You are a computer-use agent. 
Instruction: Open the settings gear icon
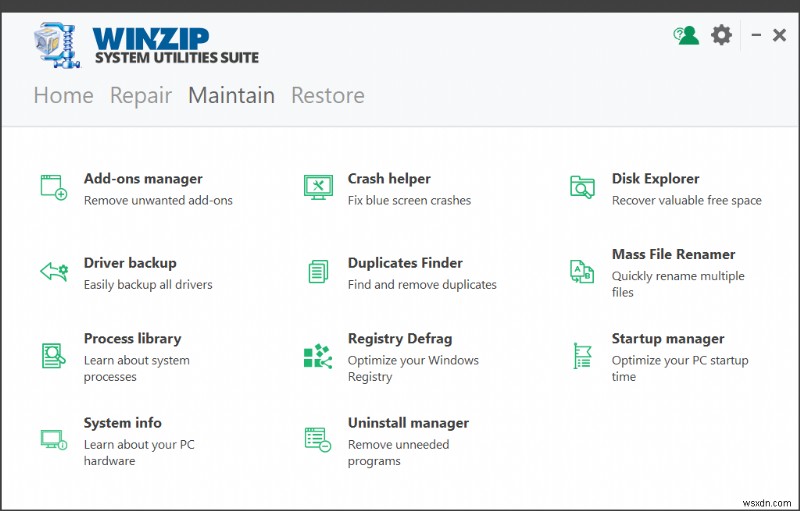721,36
